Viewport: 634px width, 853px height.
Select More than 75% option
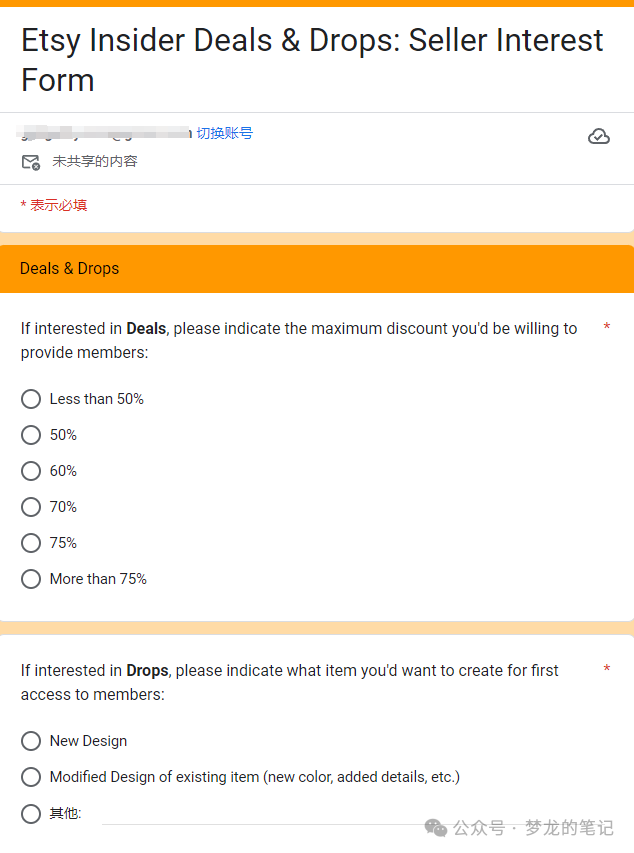(x=31, y=578)
